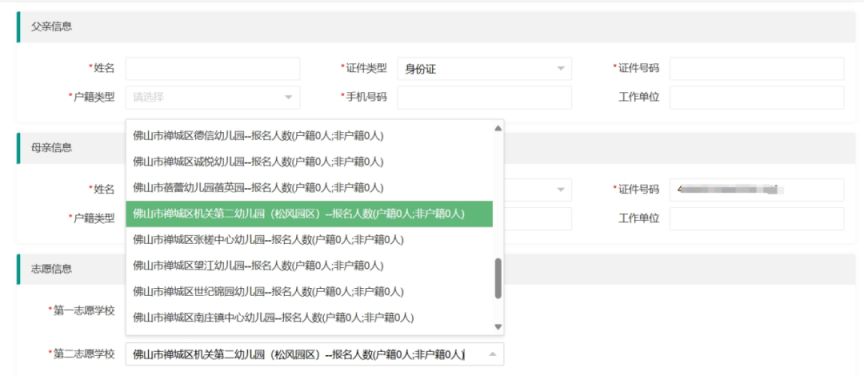Image resolution: width=864 pixels, height=376 pixels.
Task: Click the father's 证件号码 input field
Action: [757, 69]
